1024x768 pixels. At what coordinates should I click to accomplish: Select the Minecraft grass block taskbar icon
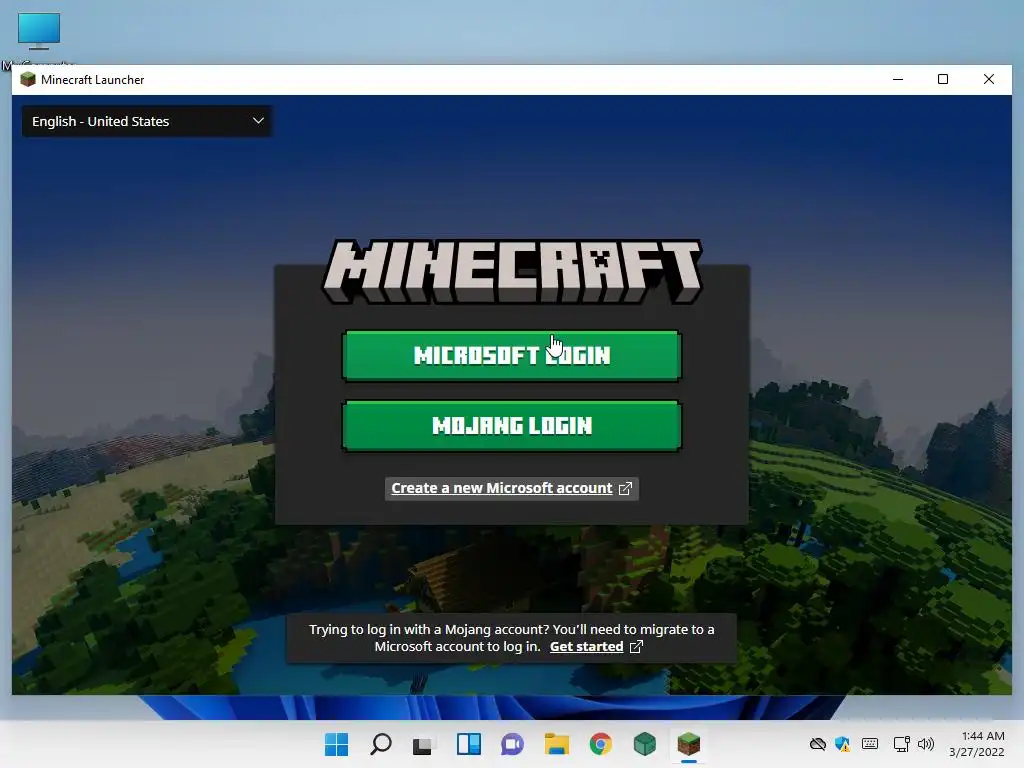click(x=688, y=744)
